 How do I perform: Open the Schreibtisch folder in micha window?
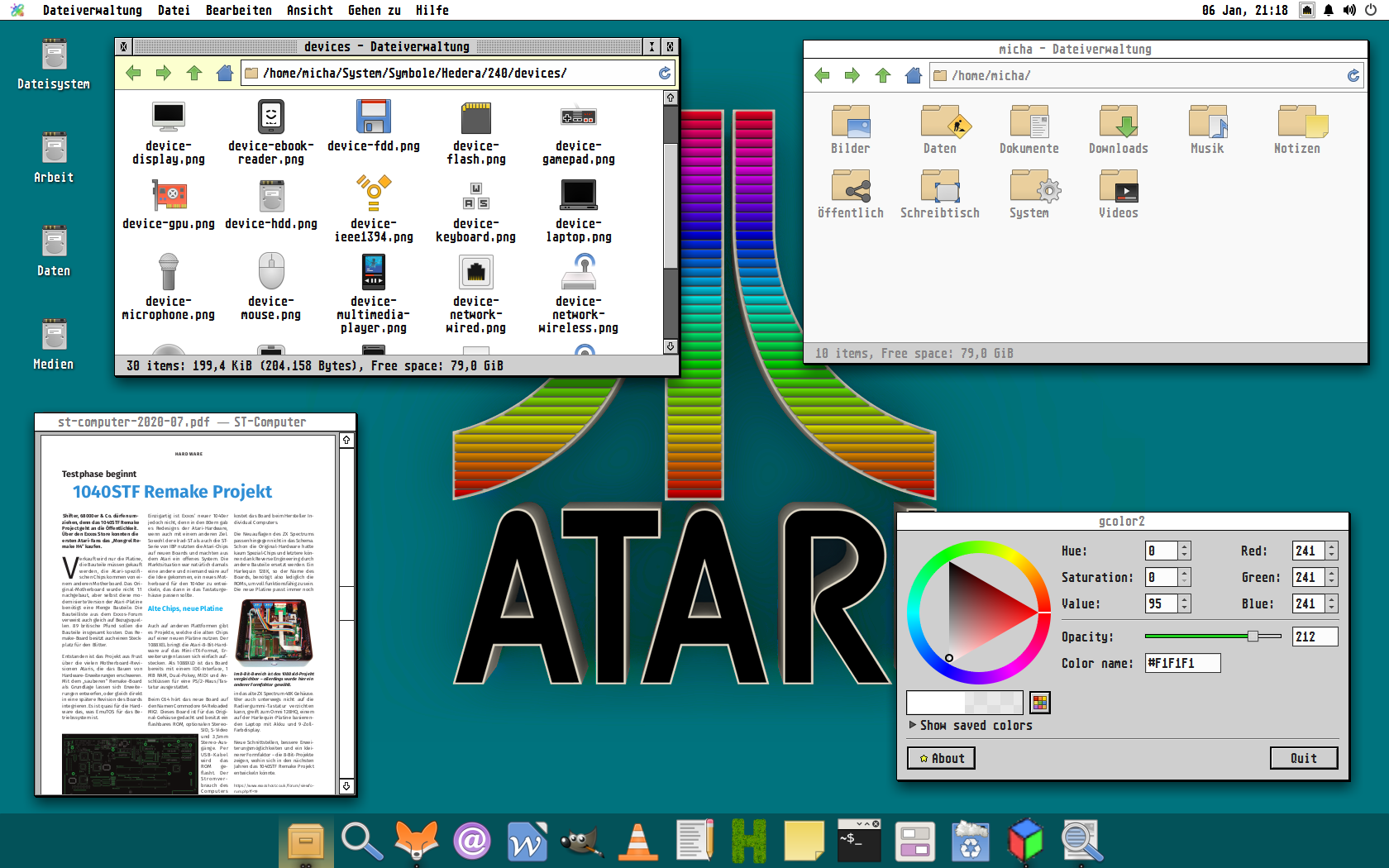pos(940,194)
